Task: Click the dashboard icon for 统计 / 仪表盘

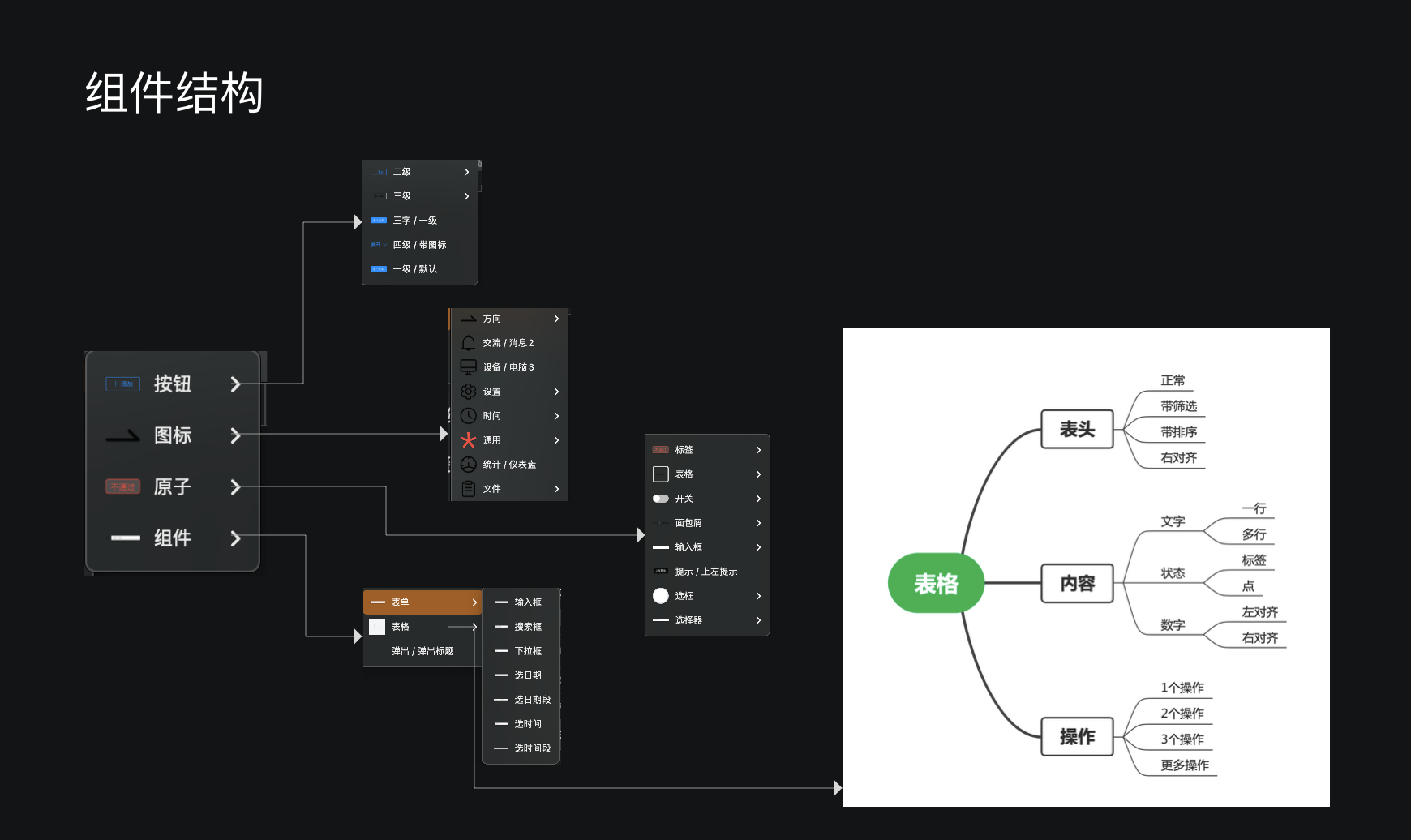Action: [x=468, y=465]
